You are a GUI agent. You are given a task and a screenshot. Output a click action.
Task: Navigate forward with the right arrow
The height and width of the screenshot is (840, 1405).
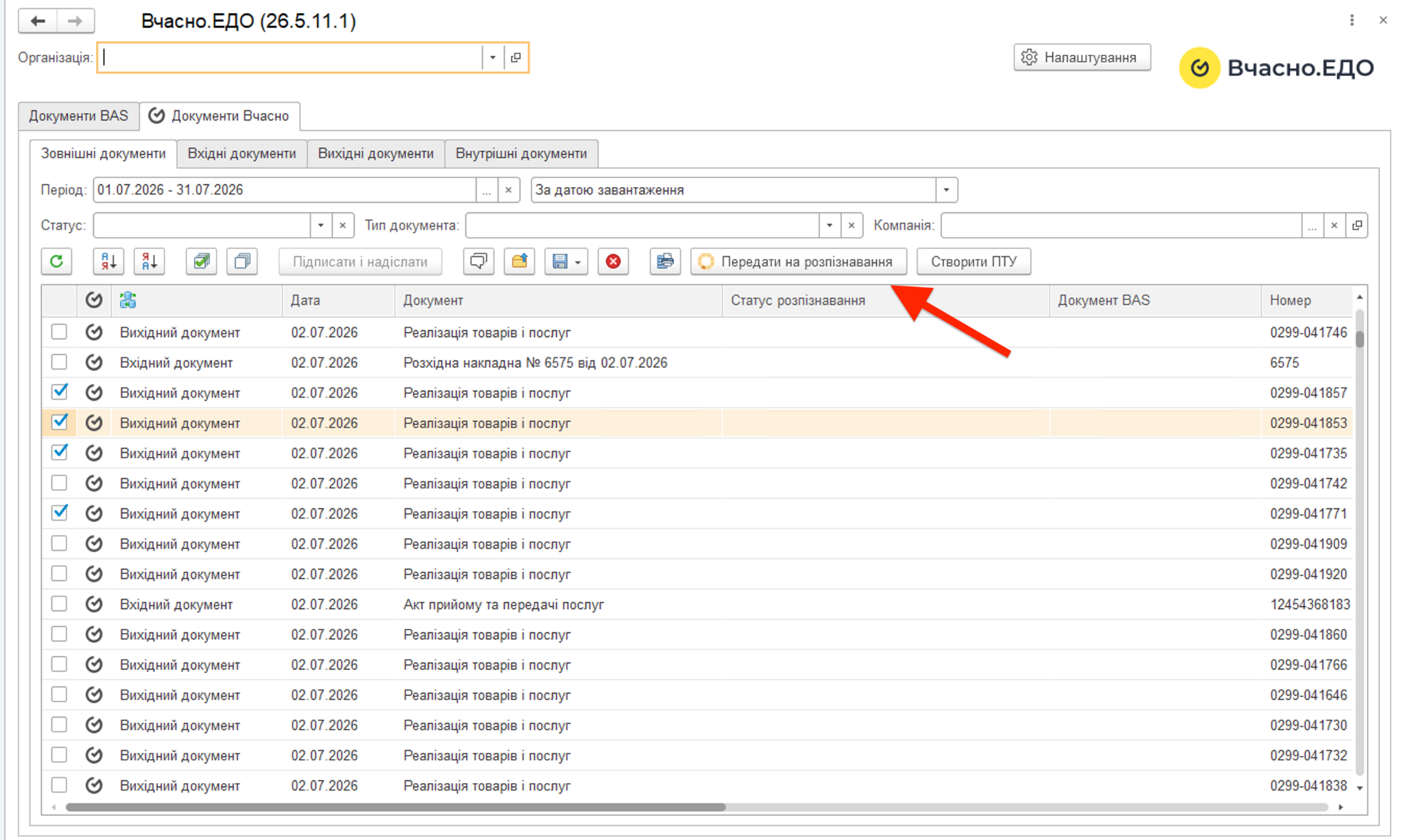pos(75,21)
